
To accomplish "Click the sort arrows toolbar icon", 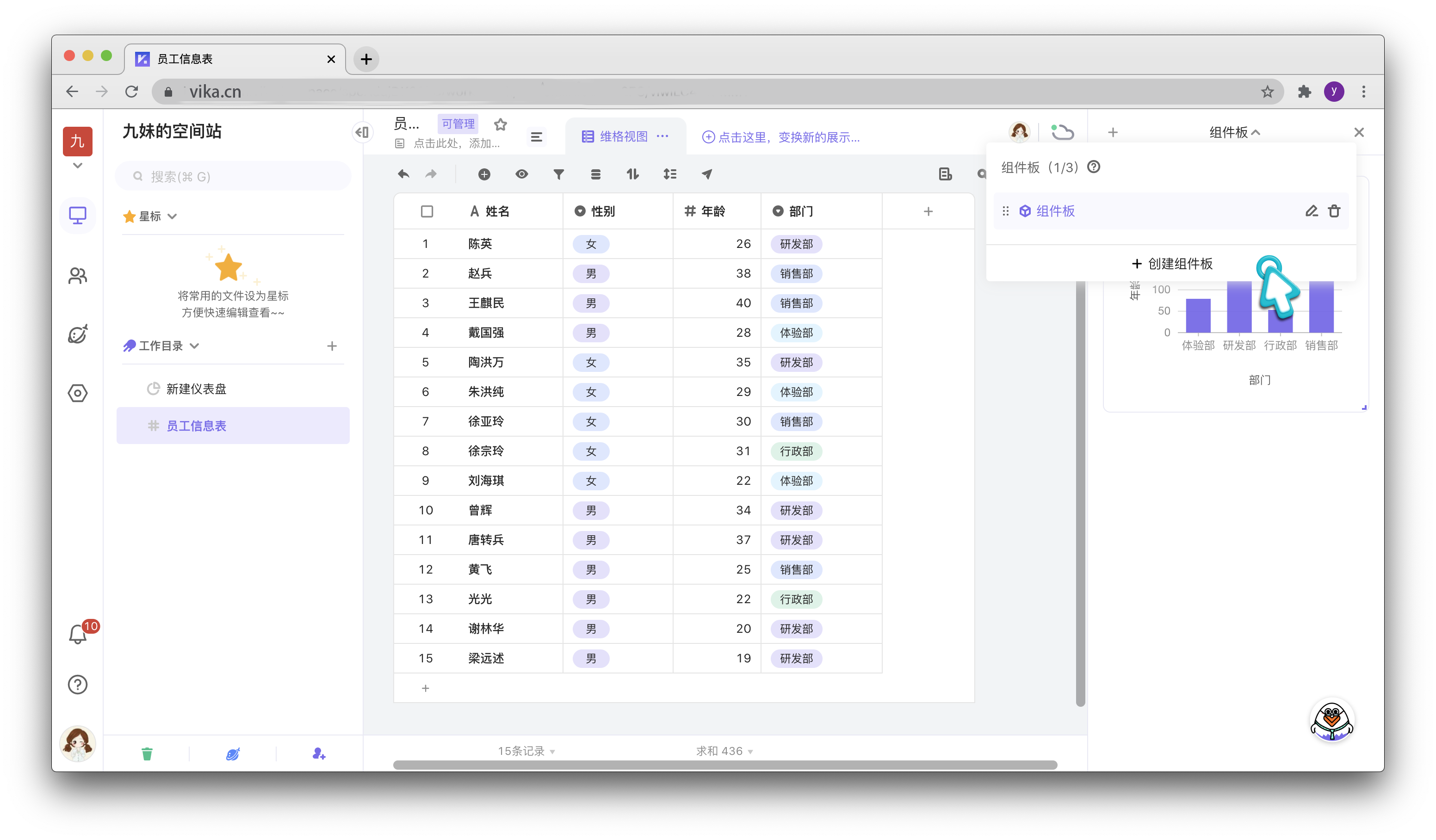I will [632, 174].
